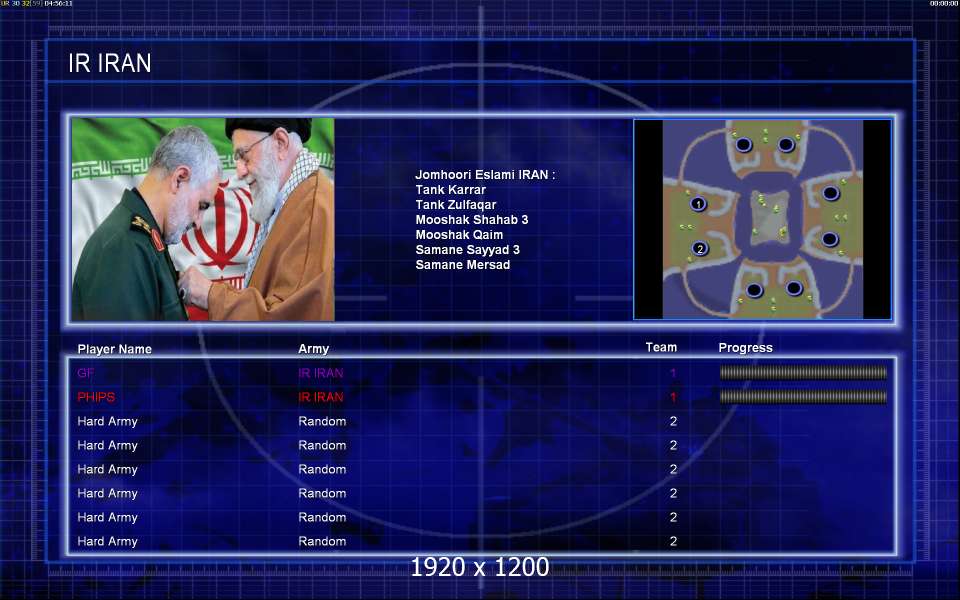The image size is (960, 600).
Task: Click the "Army" column header
Action: pyautogui.click(x=313, y=349)
